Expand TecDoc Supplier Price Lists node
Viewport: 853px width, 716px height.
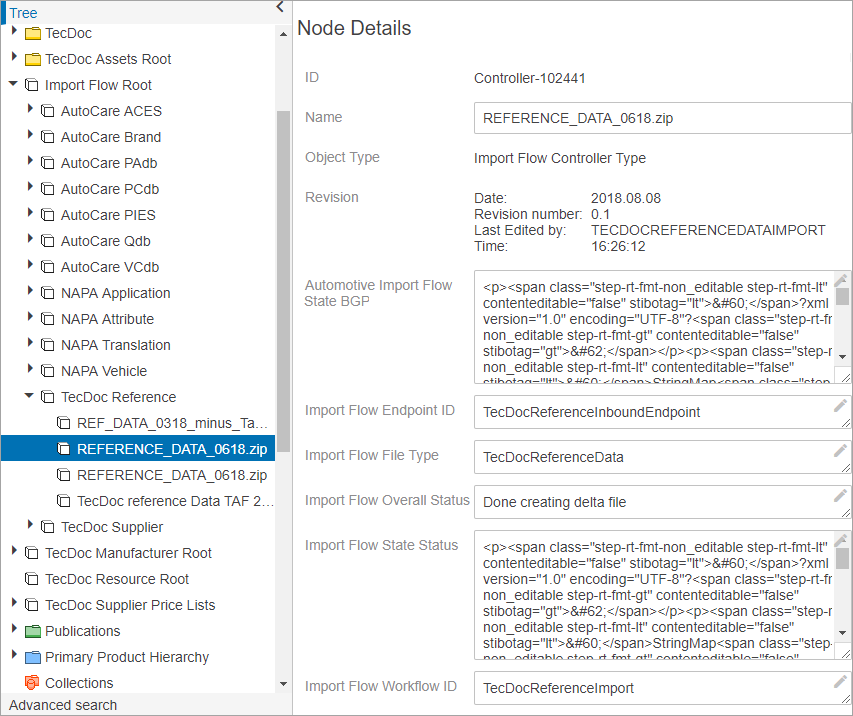pyautogui.click(x=14, y=603)
